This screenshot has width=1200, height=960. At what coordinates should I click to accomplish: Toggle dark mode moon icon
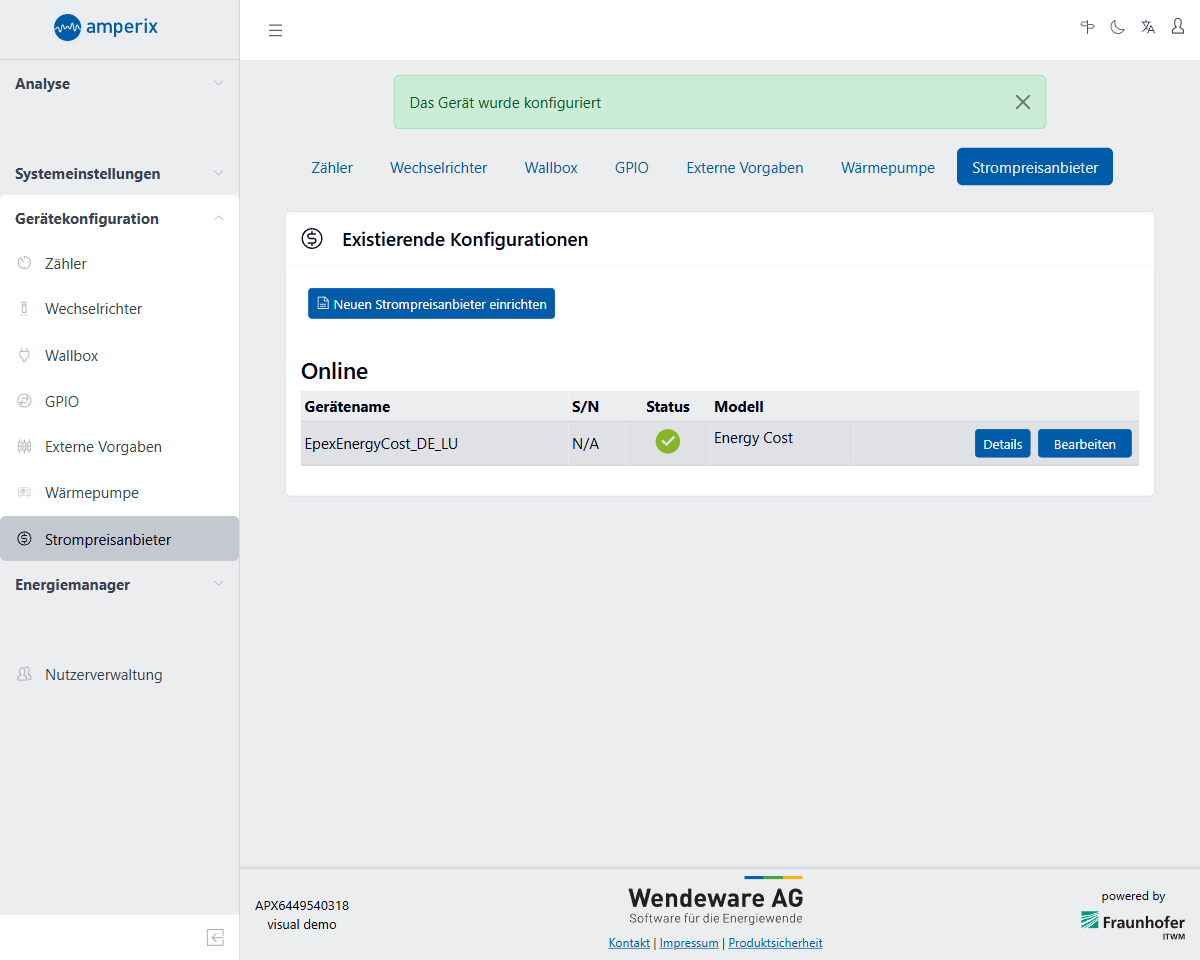point(1117,27)
